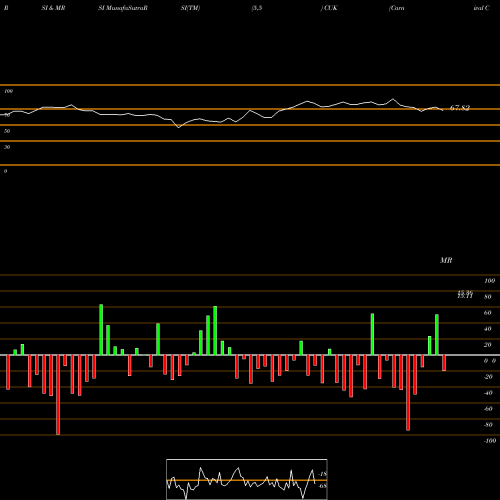Screen dimensions: 500x500
Task: Click MR axis label -40 on right
Action: point(488,393)
